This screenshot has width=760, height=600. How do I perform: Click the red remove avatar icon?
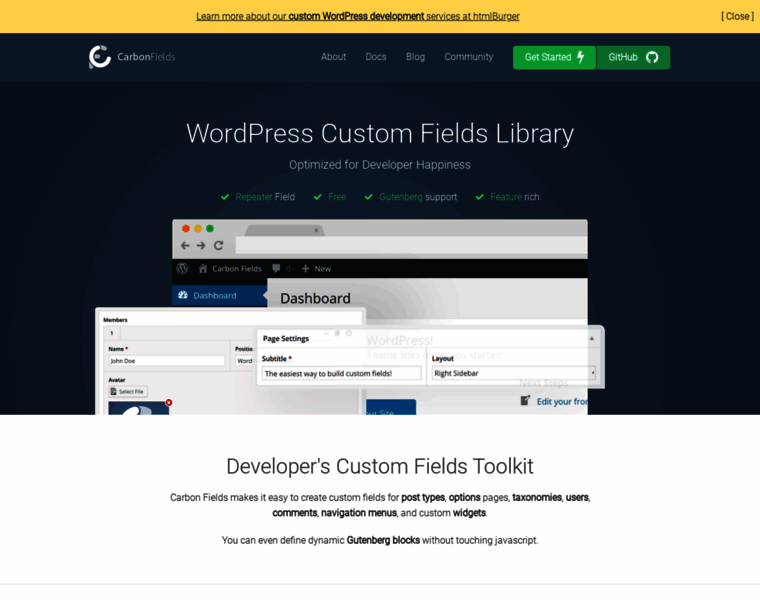169,402
